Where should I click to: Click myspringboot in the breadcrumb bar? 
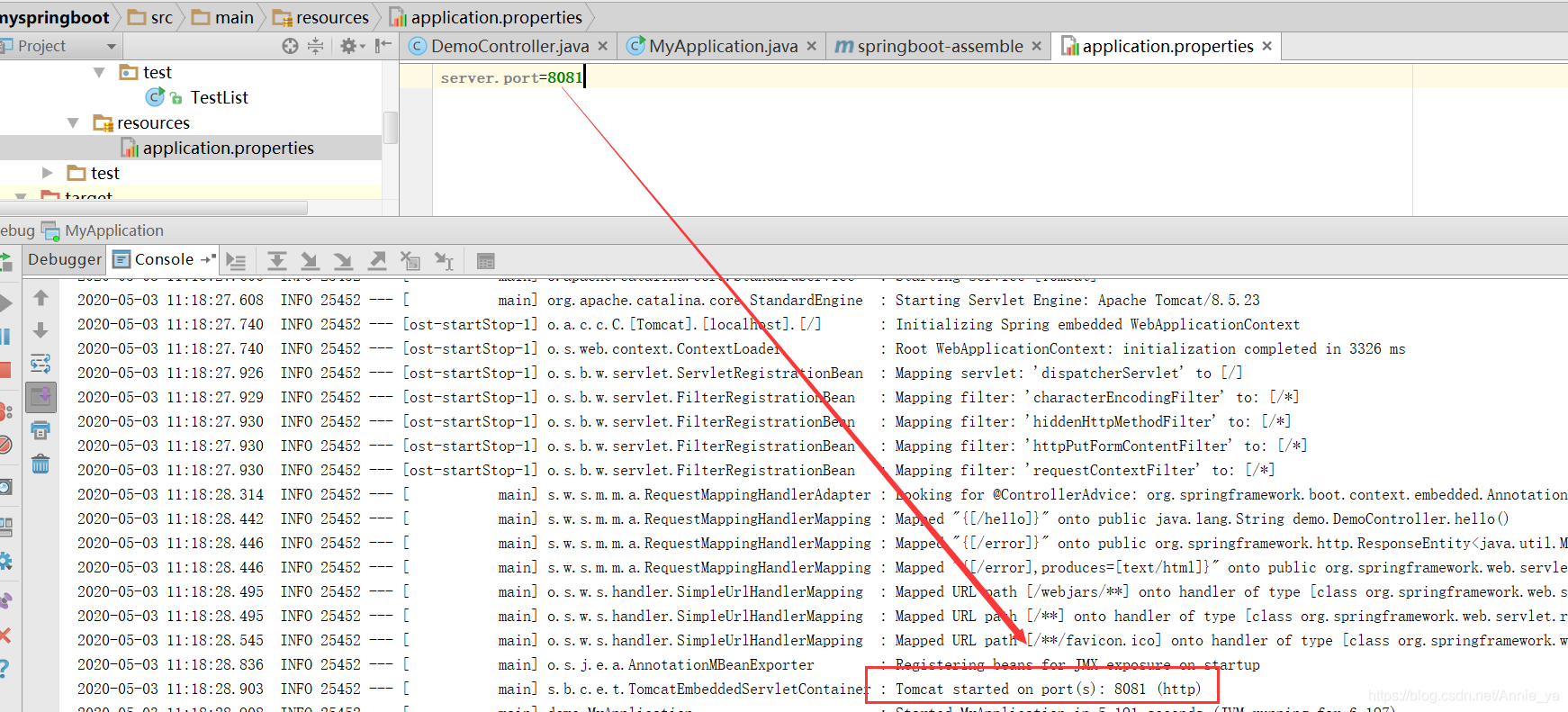pos(55,17)
